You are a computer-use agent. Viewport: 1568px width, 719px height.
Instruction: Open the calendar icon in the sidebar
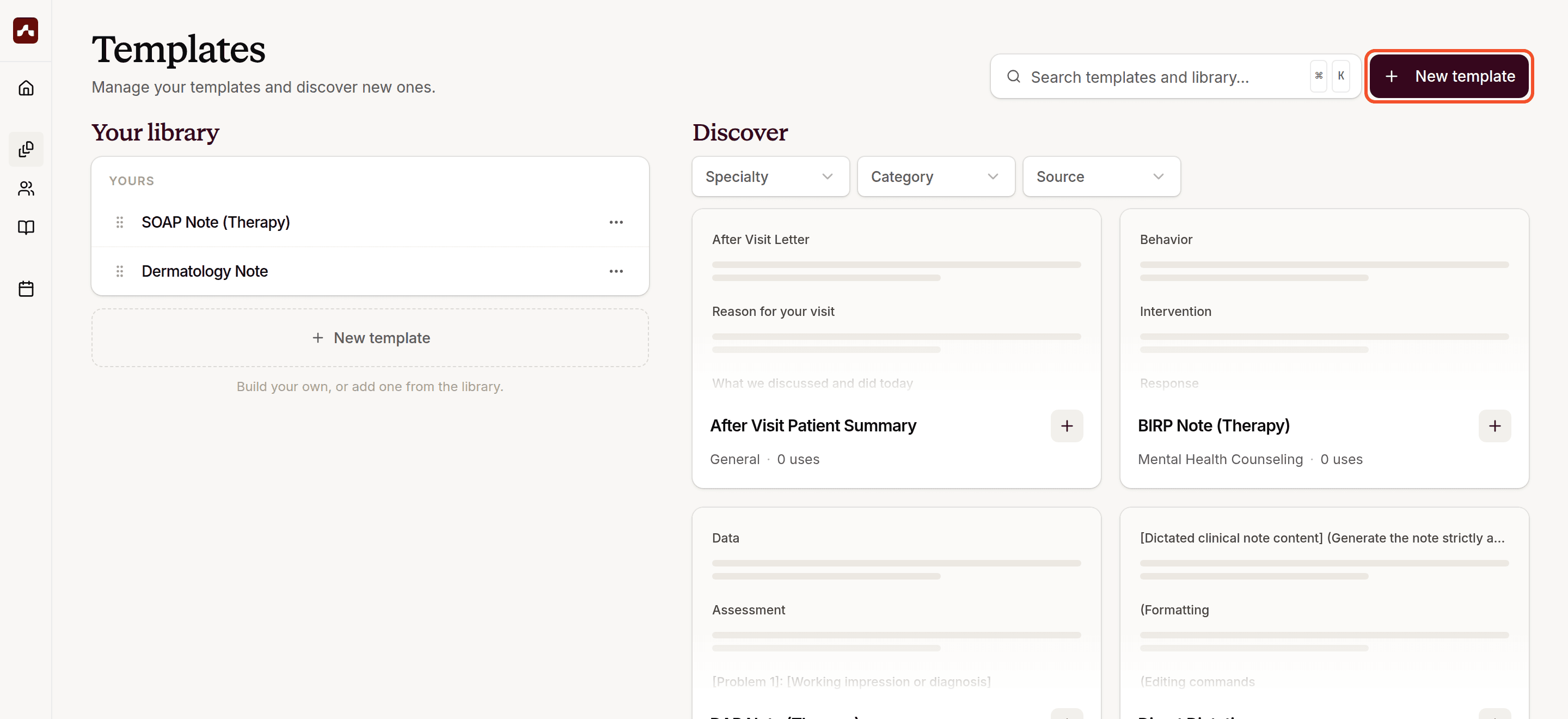(26, 289)
